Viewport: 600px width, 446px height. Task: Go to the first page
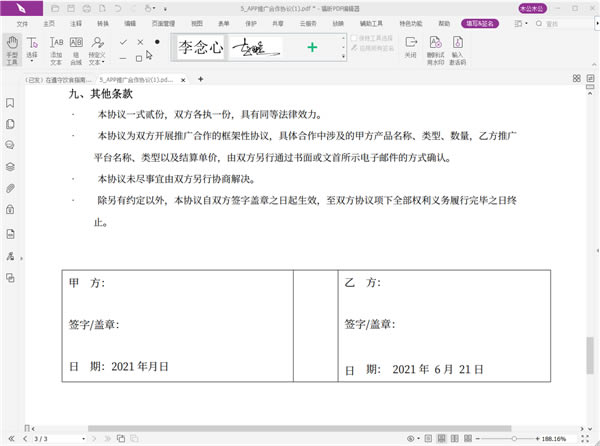pos(11,439)
